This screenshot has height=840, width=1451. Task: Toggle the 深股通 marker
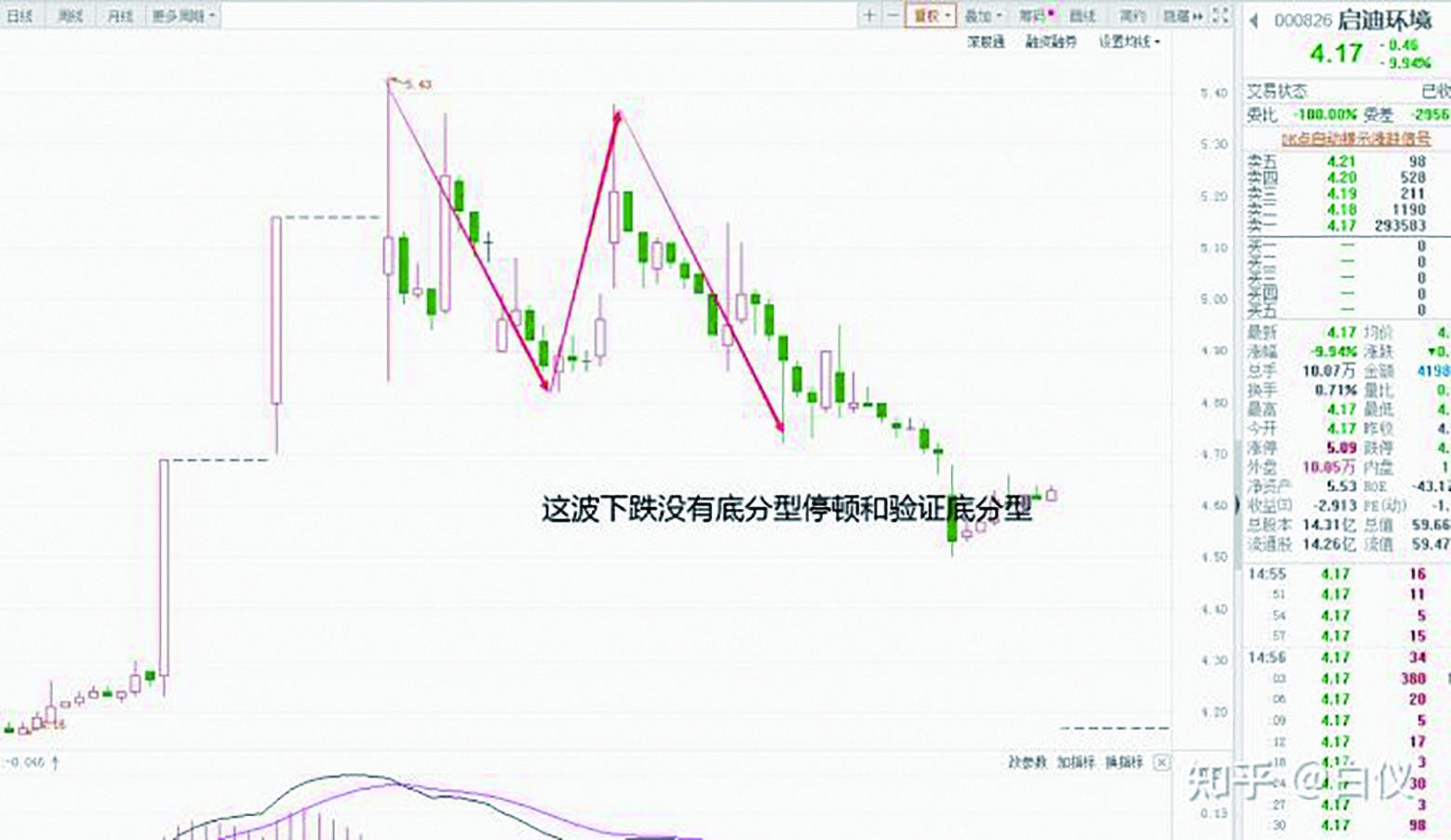click(986, 42)
